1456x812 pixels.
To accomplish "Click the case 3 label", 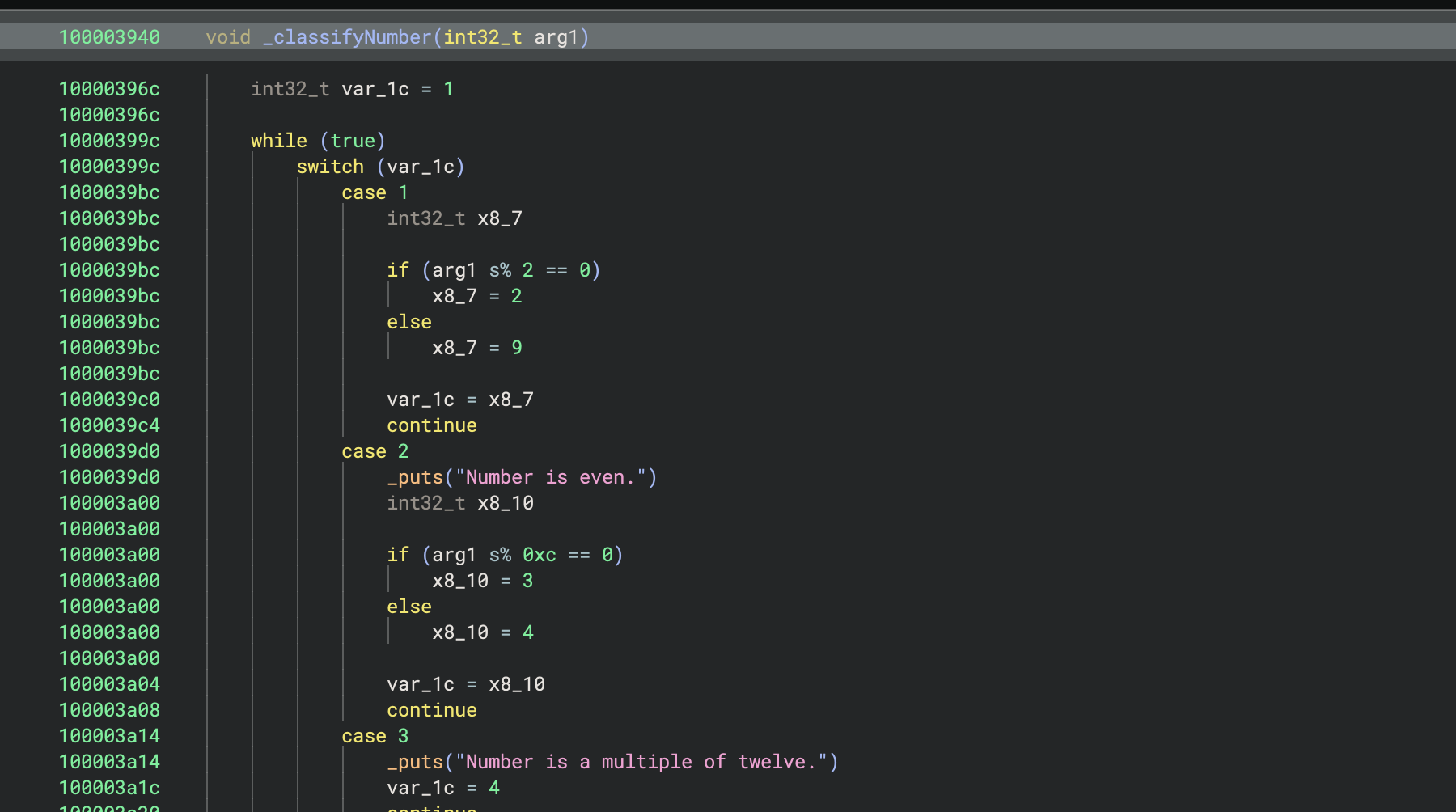I will coord(375,736).
